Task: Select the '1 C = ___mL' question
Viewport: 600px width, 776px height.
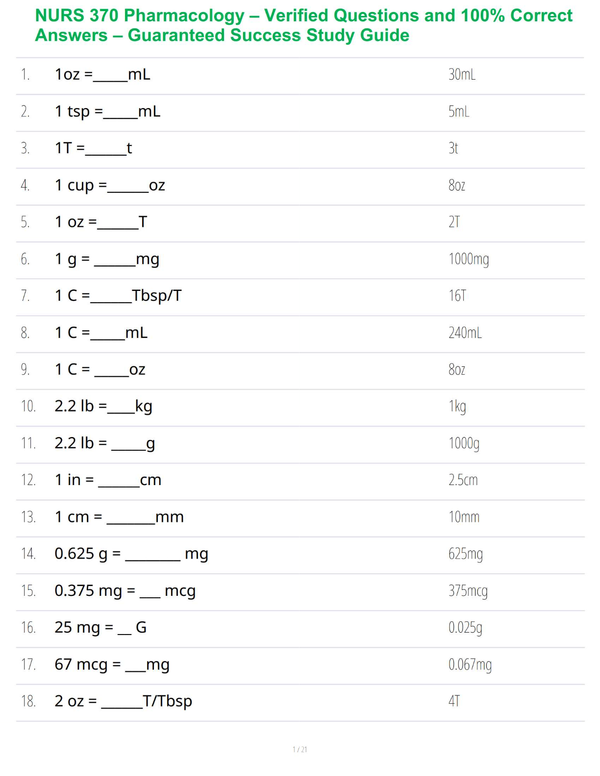Action: (101, 333)
